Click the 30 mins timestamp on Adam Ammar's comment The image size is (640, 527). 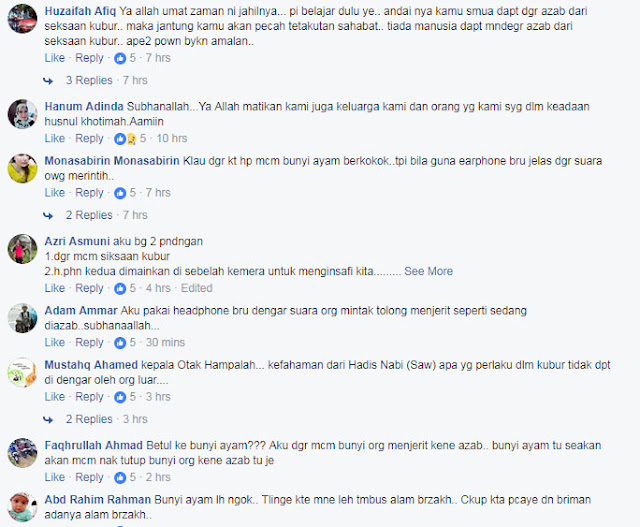tap(165, 342)
